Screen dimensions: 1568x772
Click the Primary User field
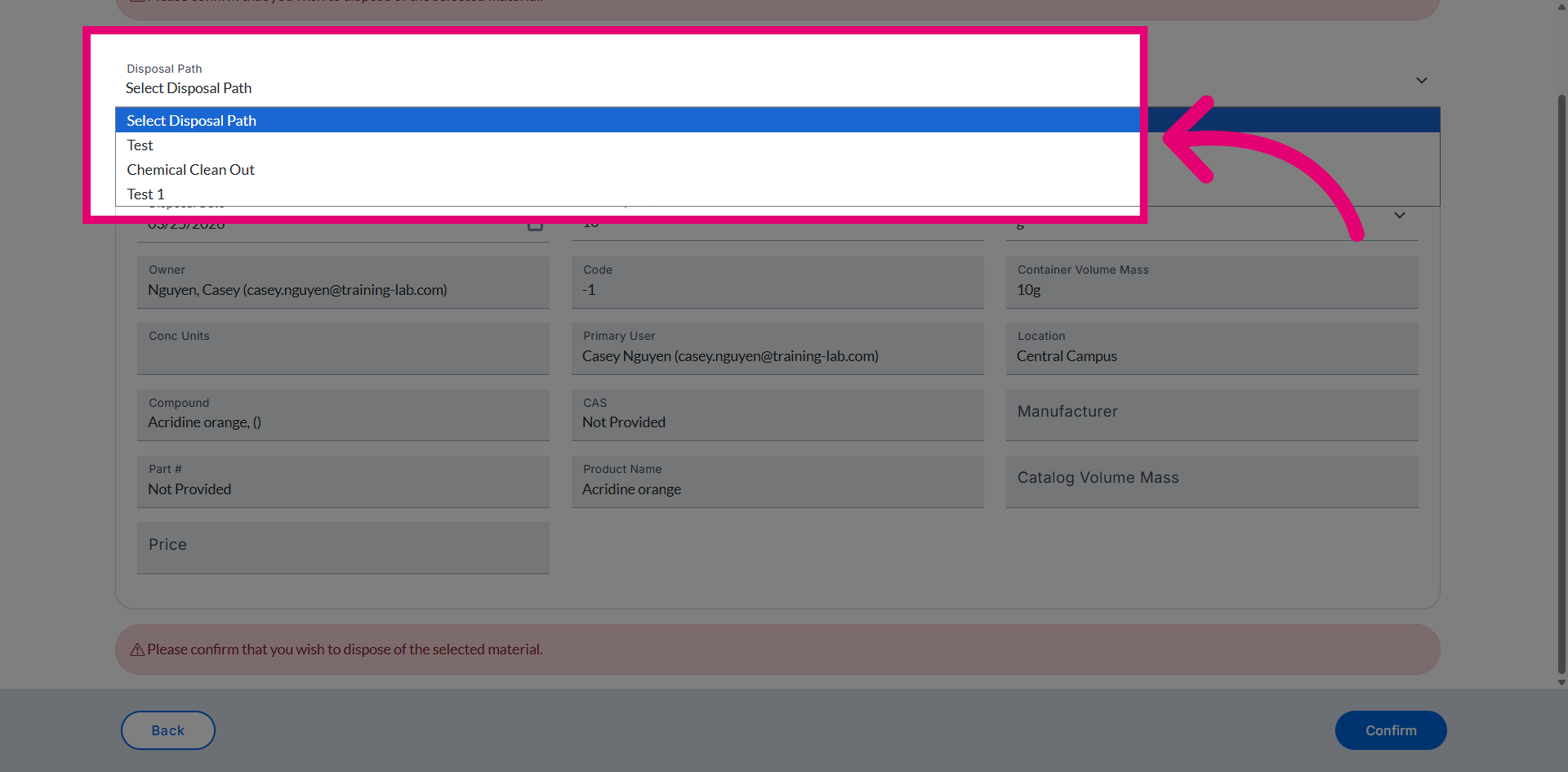pyautogui.click(x=777, y=349)
